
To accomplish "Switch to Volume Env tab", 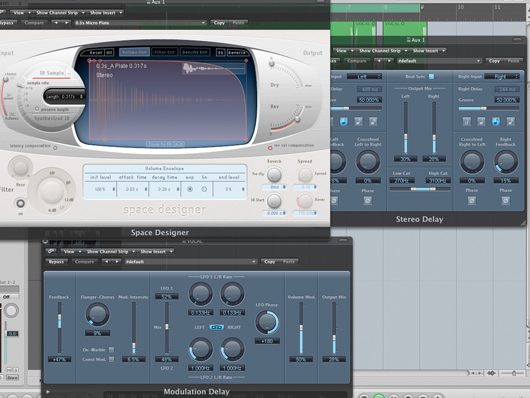I will point(134,52).
